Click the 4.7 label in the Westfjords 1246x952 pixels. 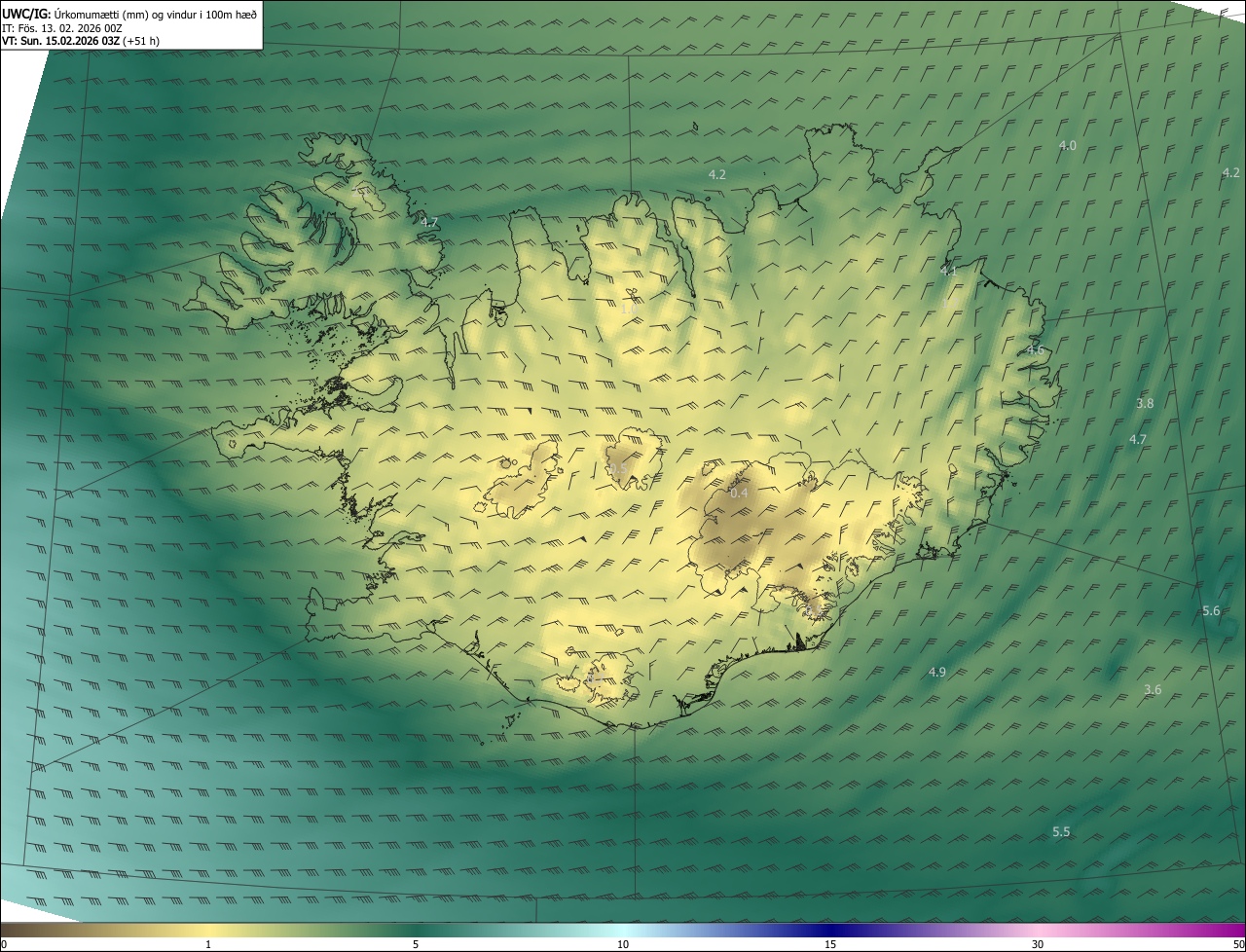pyautogui.click(x=429, y=223)
